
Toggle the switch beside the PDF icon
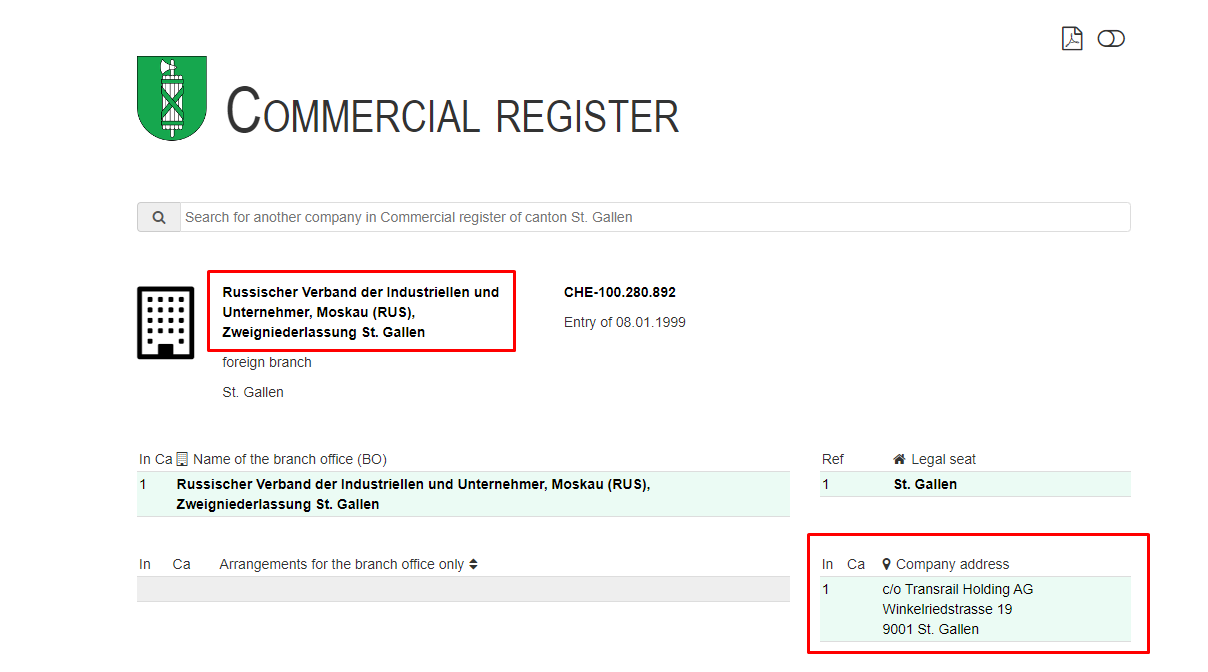[1111, 39]
